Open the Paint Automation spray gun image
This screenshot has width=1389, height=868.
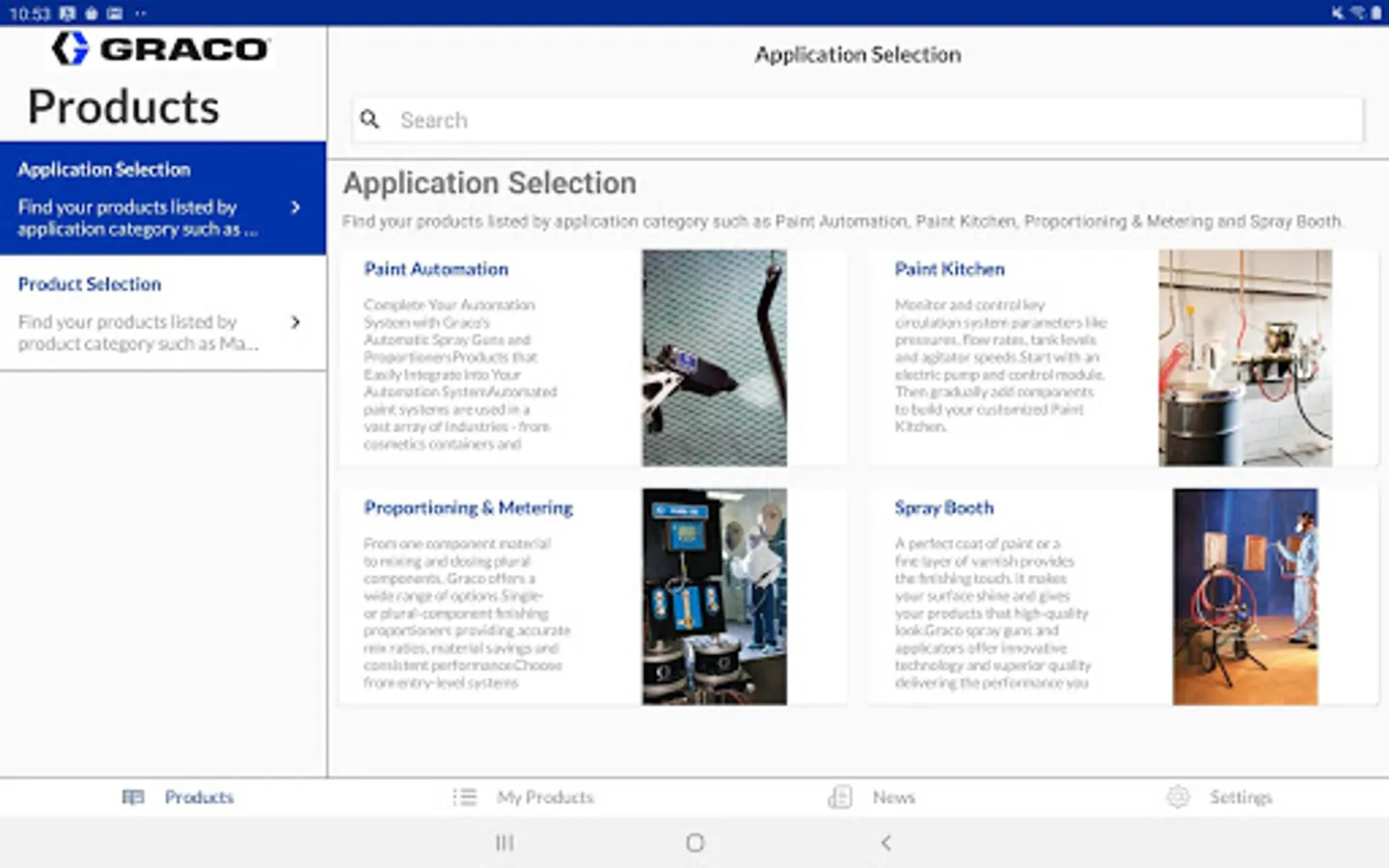[x=715, y=358]
